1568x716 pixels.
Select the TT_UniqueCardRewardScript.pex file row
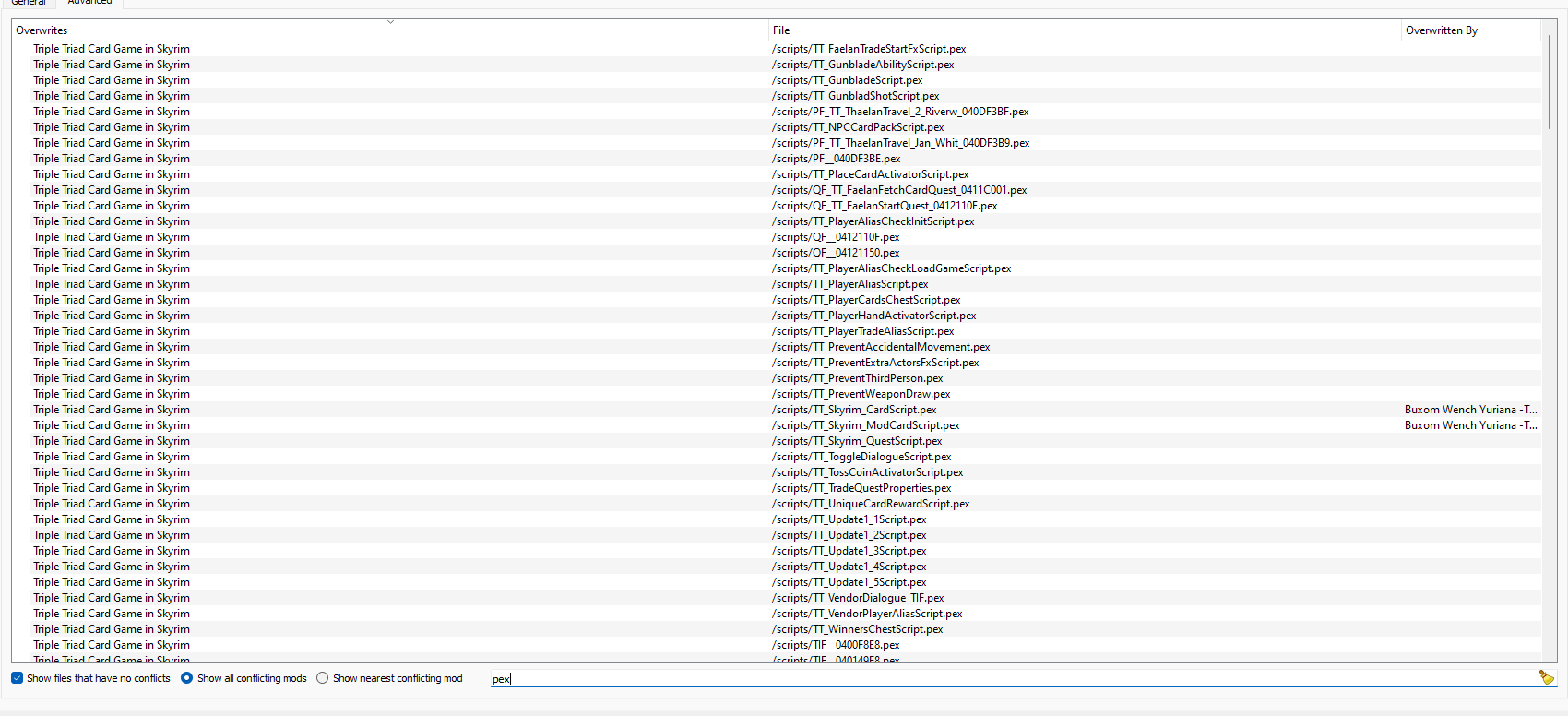[x=871, y=504]
